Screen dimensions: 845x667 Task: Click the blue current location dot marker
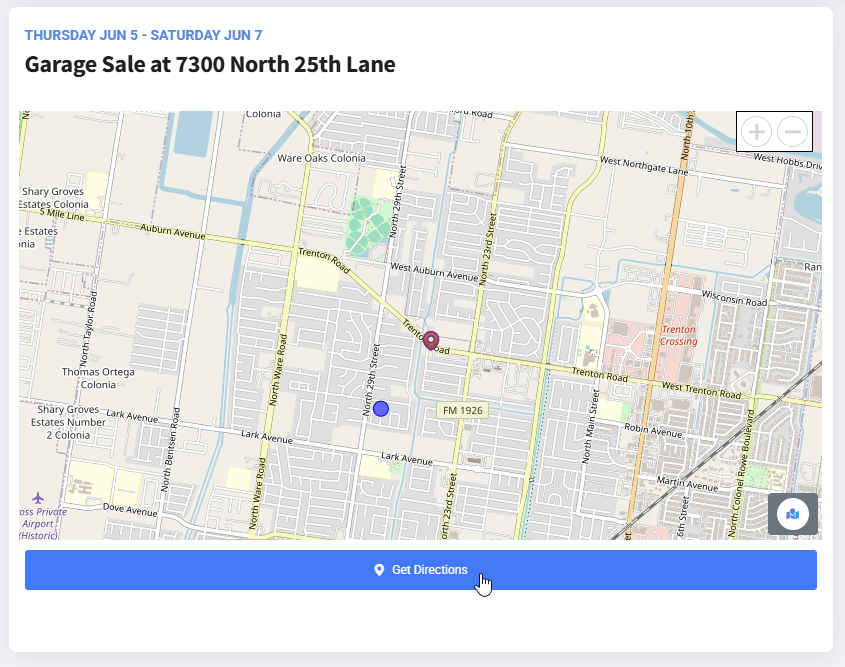[380, 408]
